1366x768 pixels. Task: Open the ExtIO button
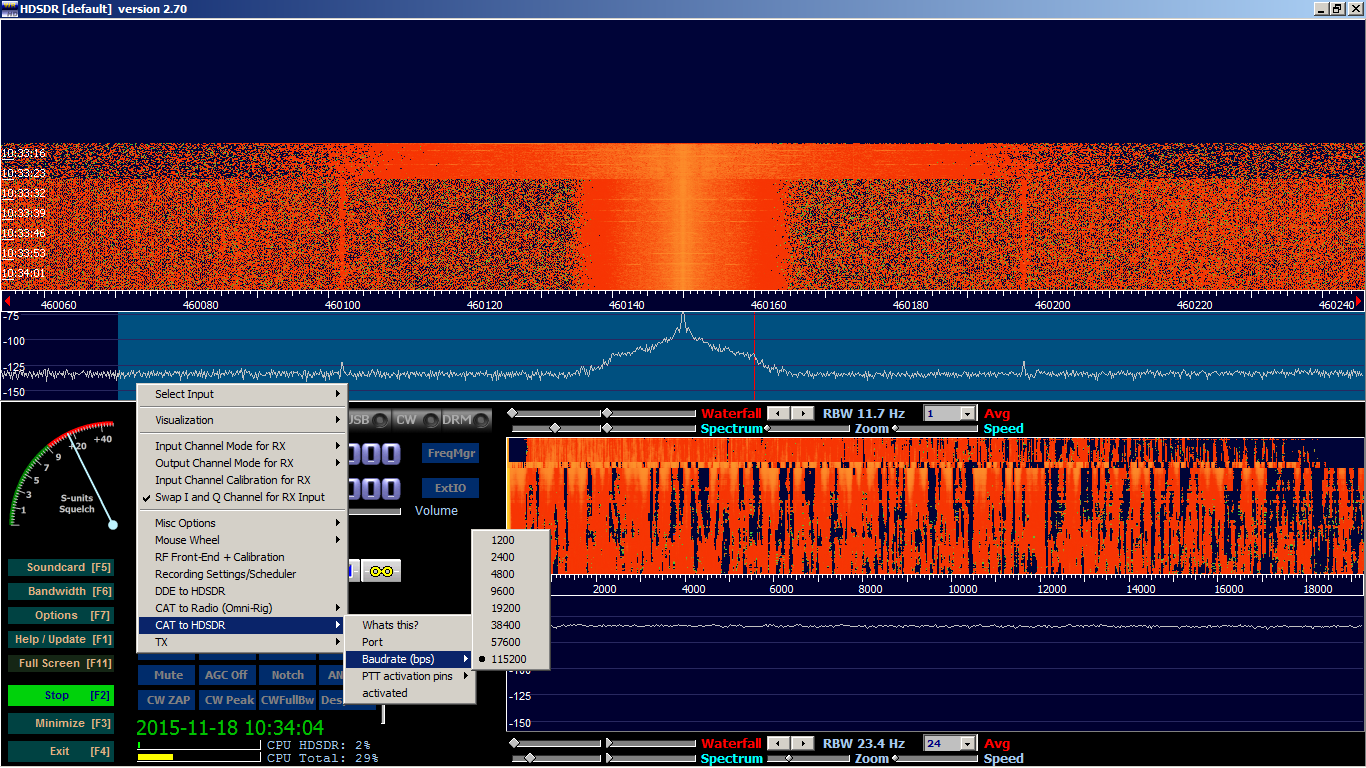pyautogui.click(x=450, y=488)
